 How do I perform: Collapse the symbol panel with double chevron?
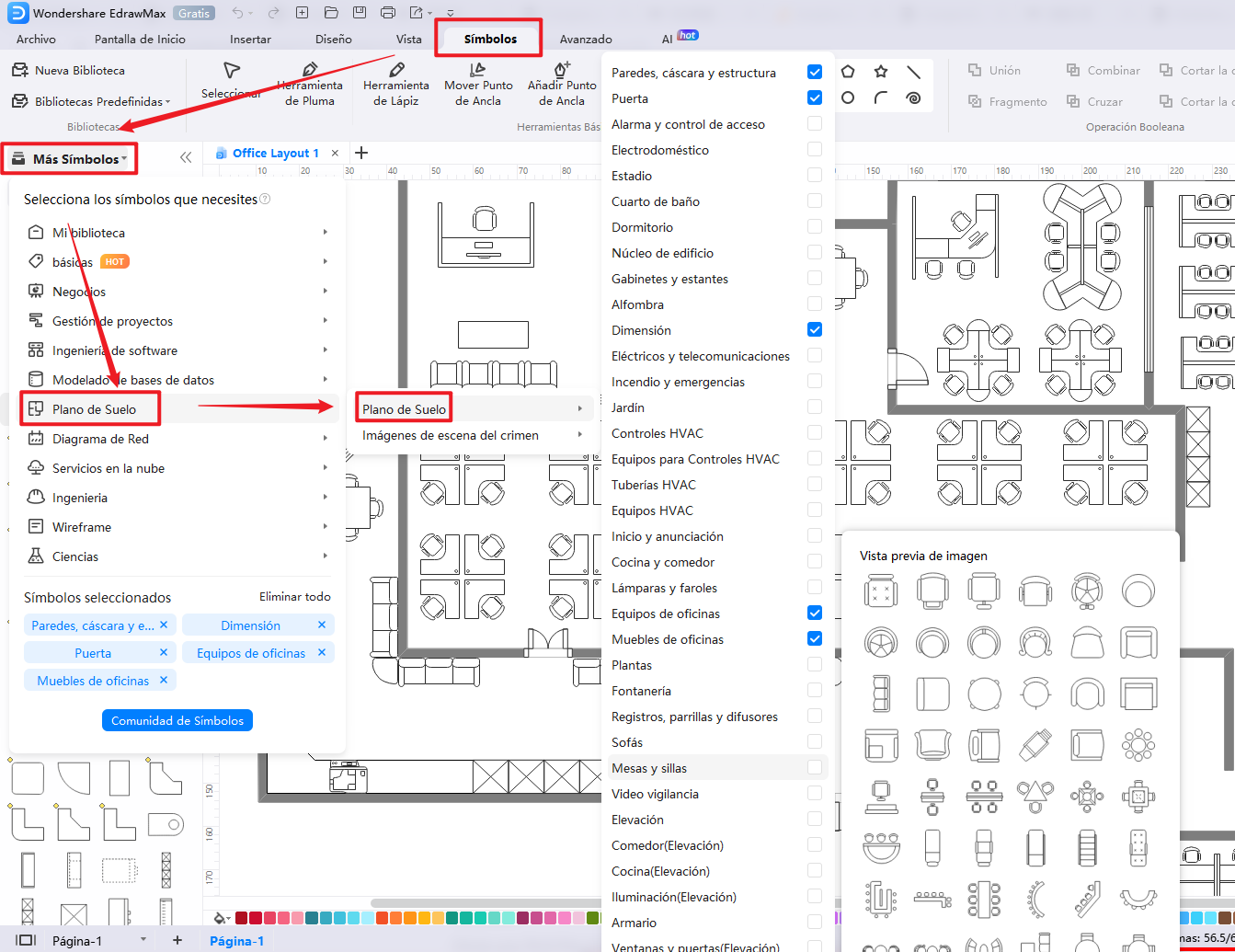186,157
